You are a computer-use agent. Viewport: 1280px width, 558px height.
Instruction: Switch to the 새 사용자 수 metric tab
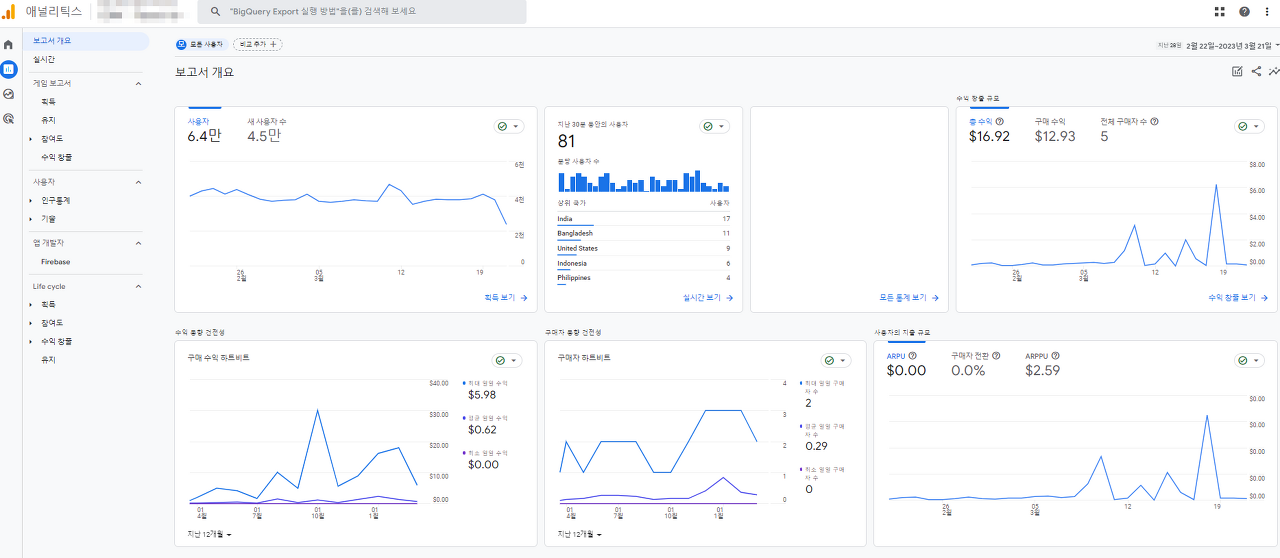pos(267,130)
